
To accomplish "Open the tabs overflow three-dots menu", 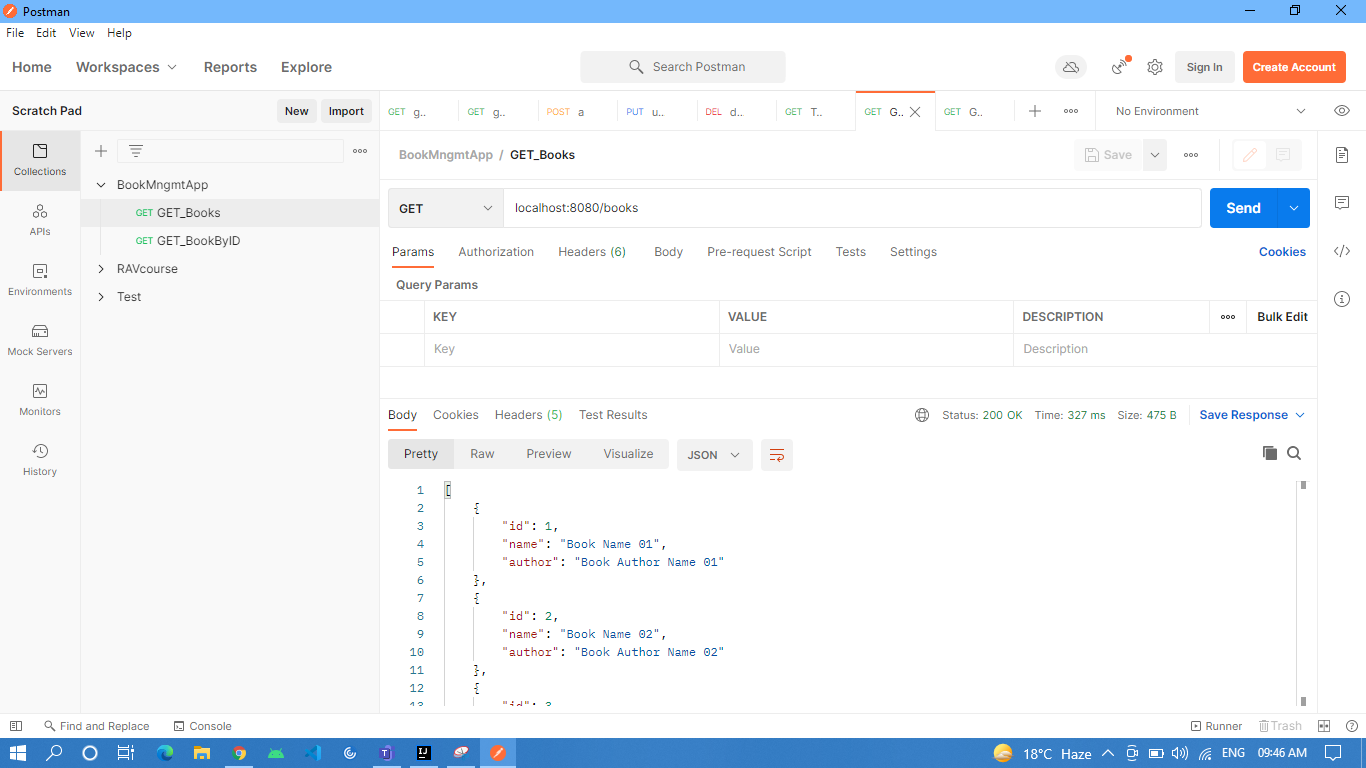I will tap(1071, 111).
